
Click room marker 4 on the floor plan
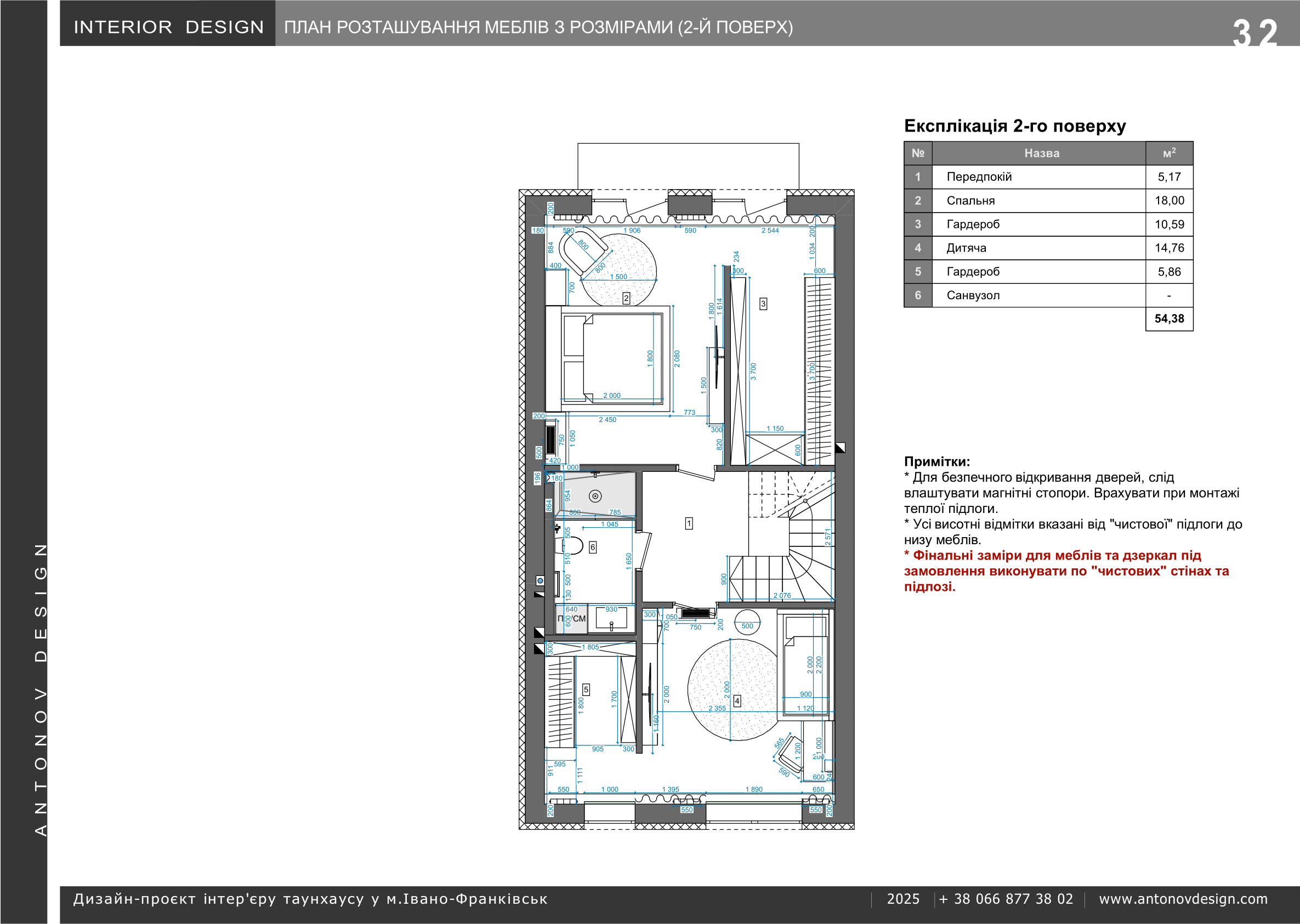point(737,701)
